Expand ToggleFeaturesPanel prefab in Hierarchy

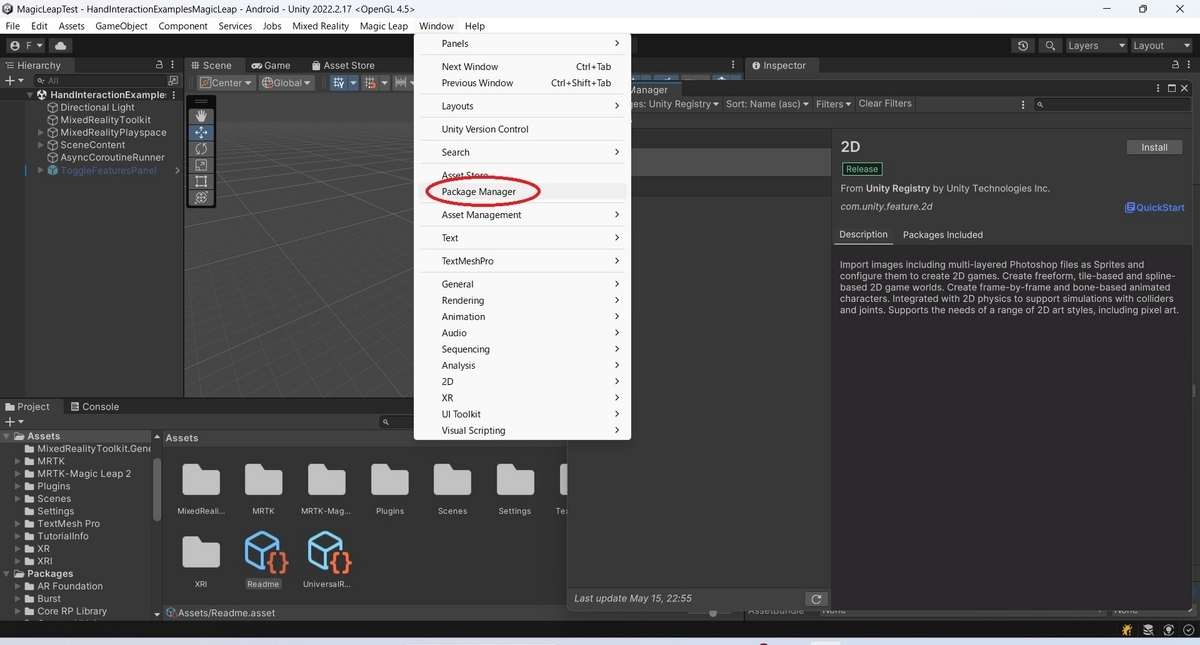41,170
